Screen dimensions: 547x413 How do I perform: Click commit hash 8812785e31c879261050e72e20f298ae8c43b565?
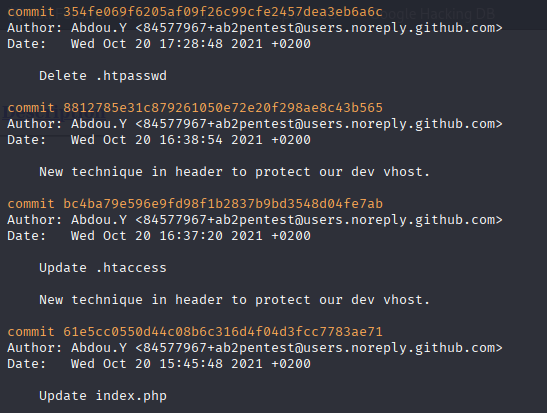pyautogui.click(x=223, y=108)
